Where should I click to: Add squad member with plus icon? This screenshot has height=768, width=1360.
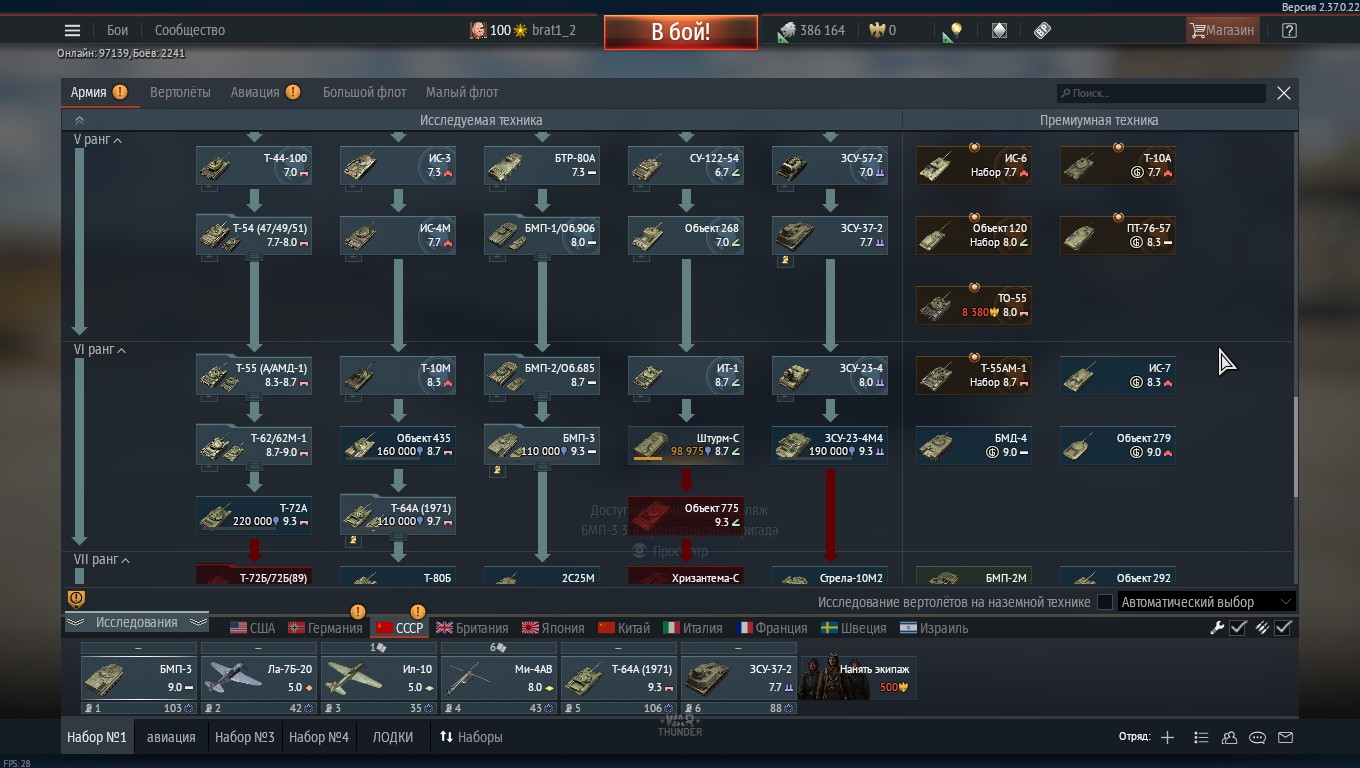(x=1167, y=737)
